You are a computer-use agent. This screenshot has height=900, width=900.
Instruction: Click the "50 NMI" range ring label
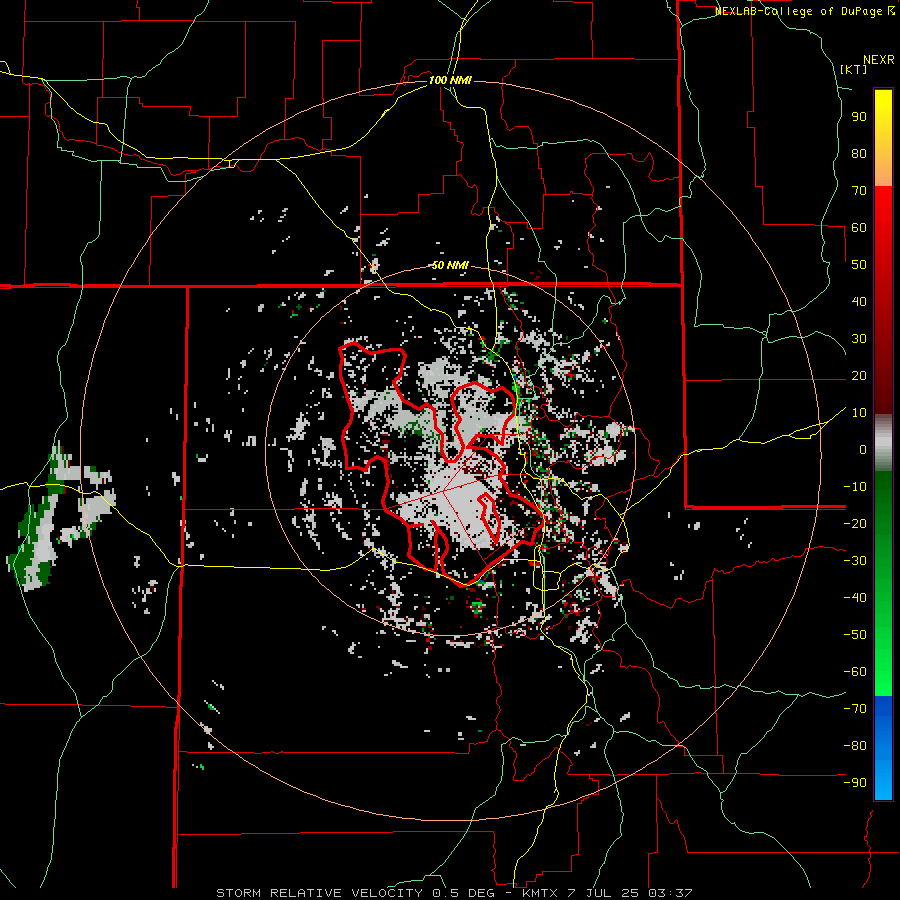click(x=450, y=265)
